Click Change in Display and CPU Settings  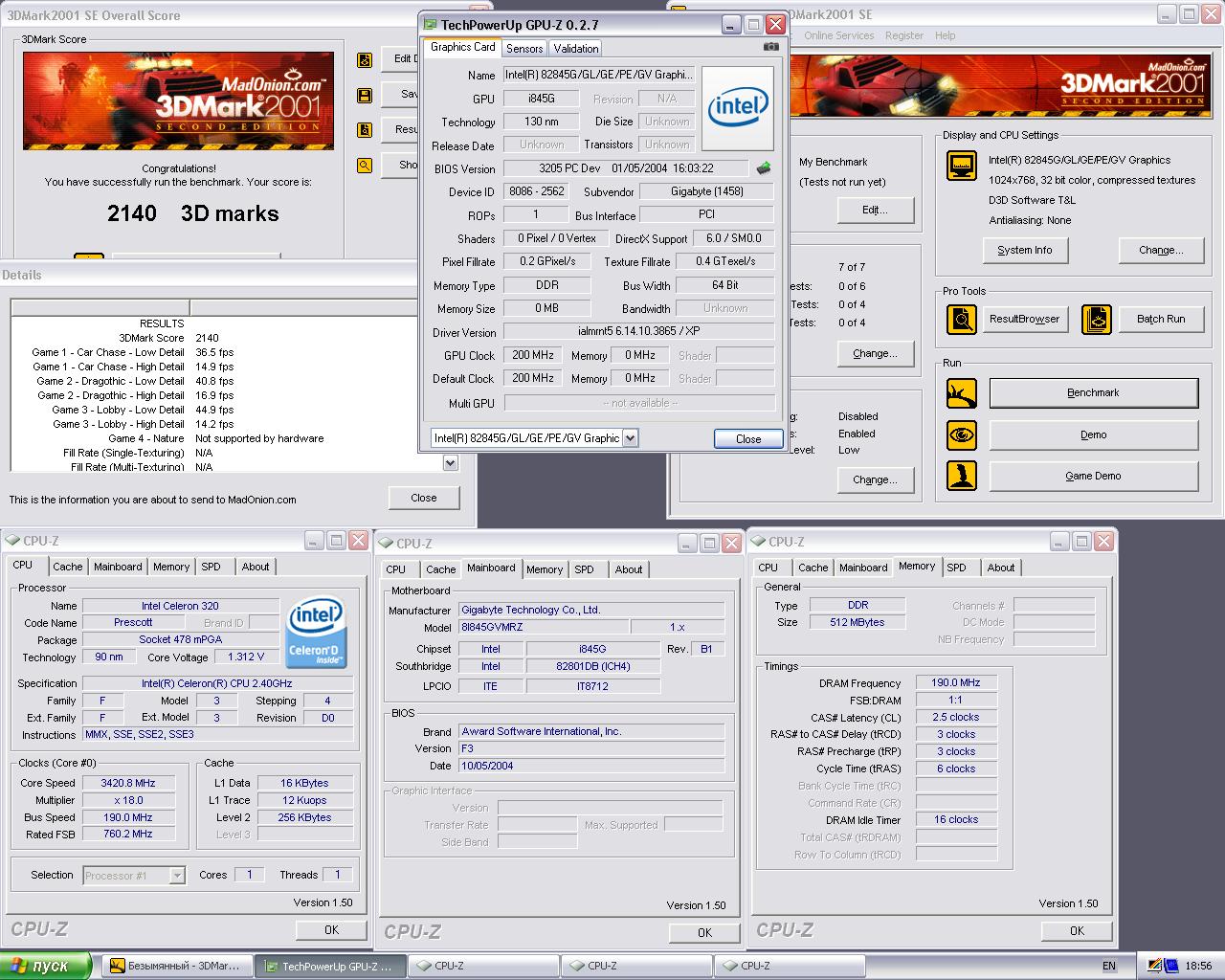click(1161, 250)
